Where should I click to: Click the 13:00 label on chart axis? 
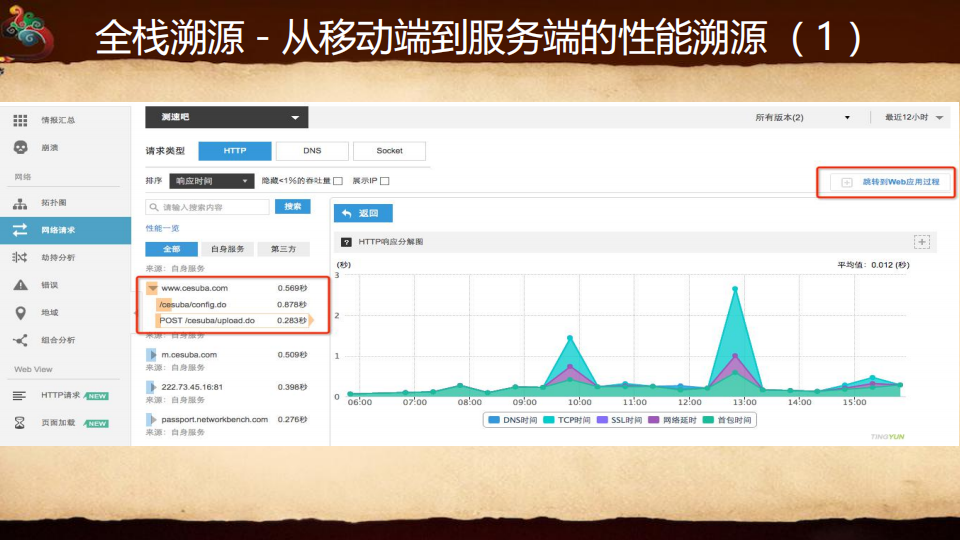744,402
